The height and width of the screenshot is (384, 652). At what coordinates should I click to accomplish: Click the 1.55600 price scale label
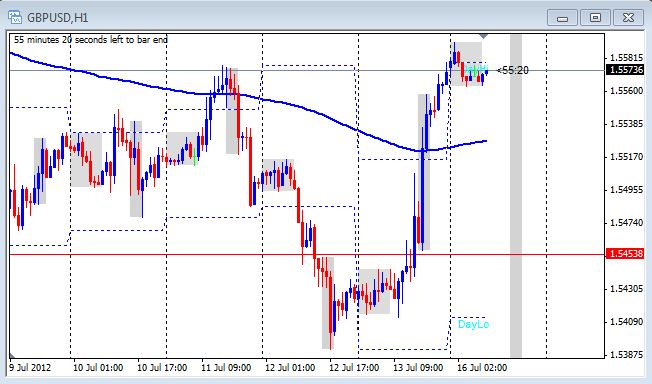pyautogui.click(x=626, y=91)
